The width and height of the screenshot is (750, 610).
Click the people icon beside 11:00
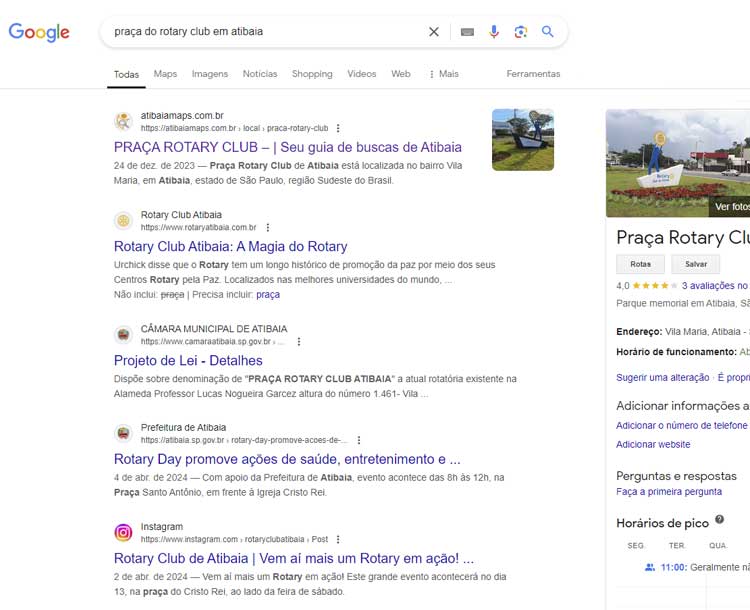(650, 567)
